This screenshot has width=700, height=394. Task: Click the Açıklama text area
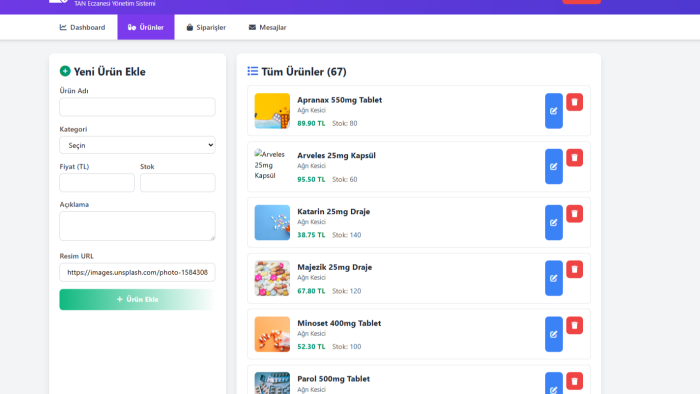[x=137, y=226]
